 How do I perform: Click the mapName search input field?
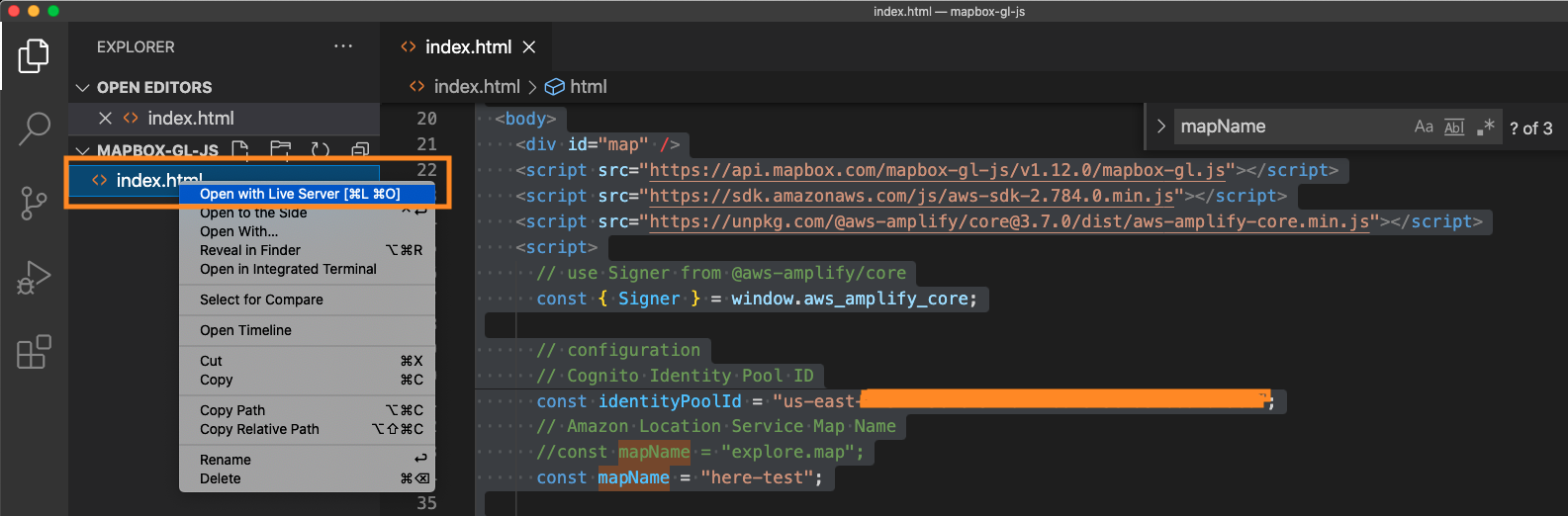click(1286, 127)
